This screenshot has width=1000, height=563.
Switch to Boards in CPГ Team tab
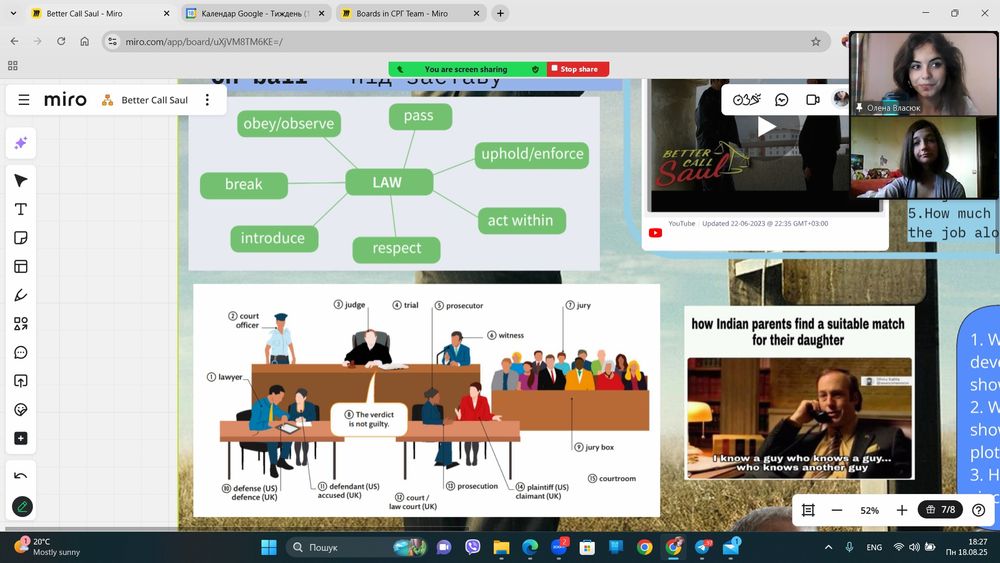coord(411,13)
